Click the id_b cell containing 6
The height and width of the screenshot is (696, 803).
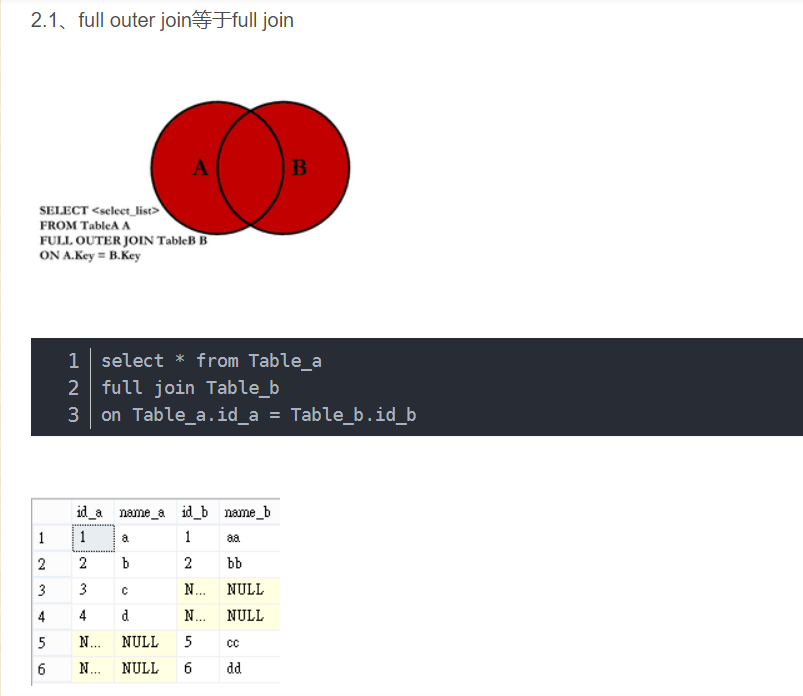point(198,669)
